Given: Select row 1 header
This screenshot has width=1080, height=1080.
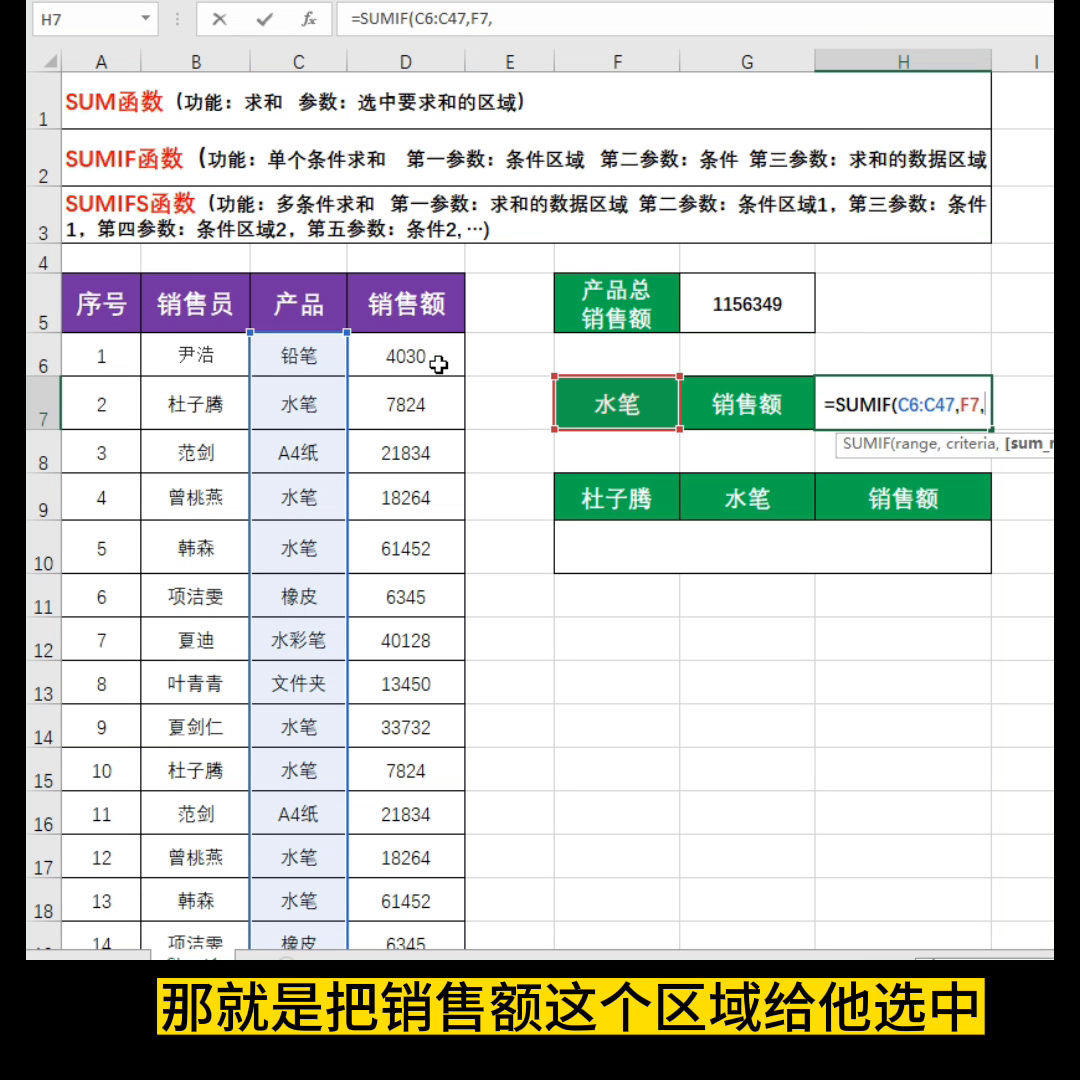Looking at the screenshot, I should pyautogui.click(x=43, y=101).
